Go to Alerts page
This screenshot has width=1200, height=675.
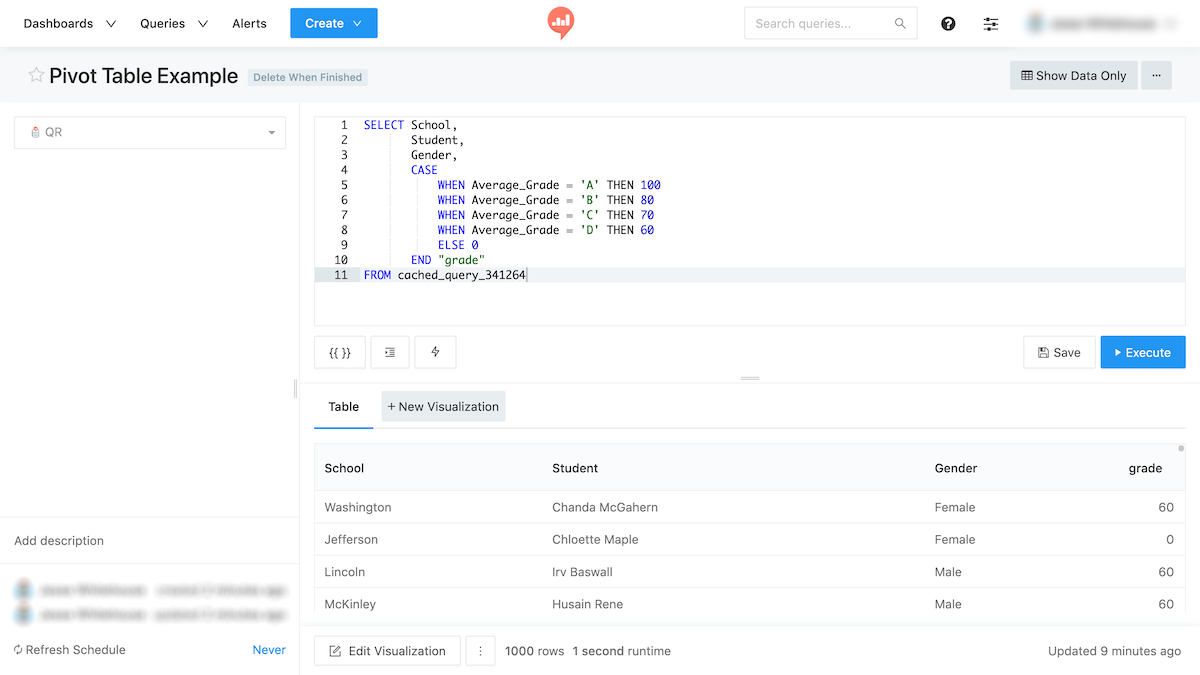tap(249, 23)
